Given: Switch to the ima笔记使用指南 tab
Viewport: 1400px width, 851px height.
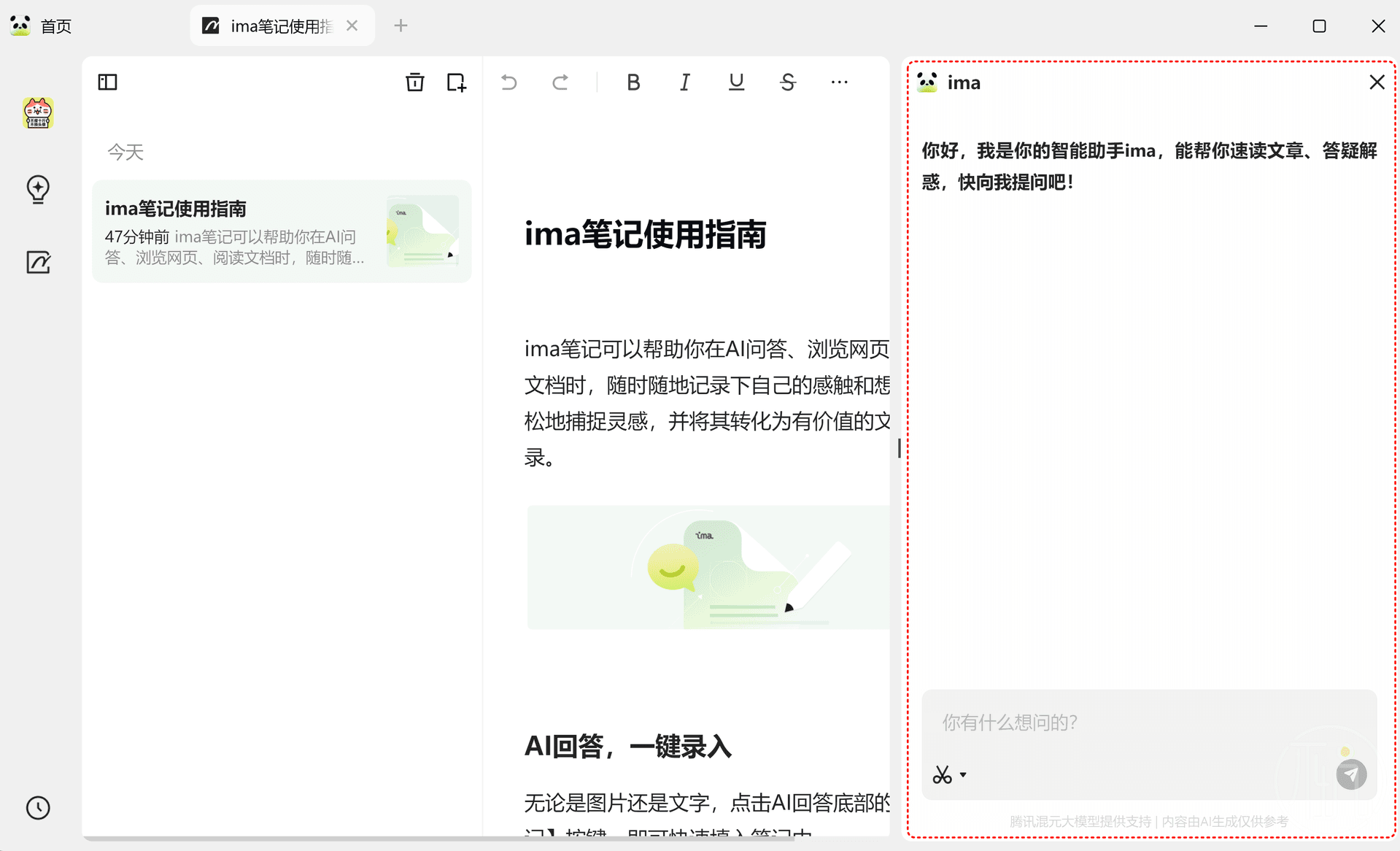Looking at the screenshot, I should [282, 26].
